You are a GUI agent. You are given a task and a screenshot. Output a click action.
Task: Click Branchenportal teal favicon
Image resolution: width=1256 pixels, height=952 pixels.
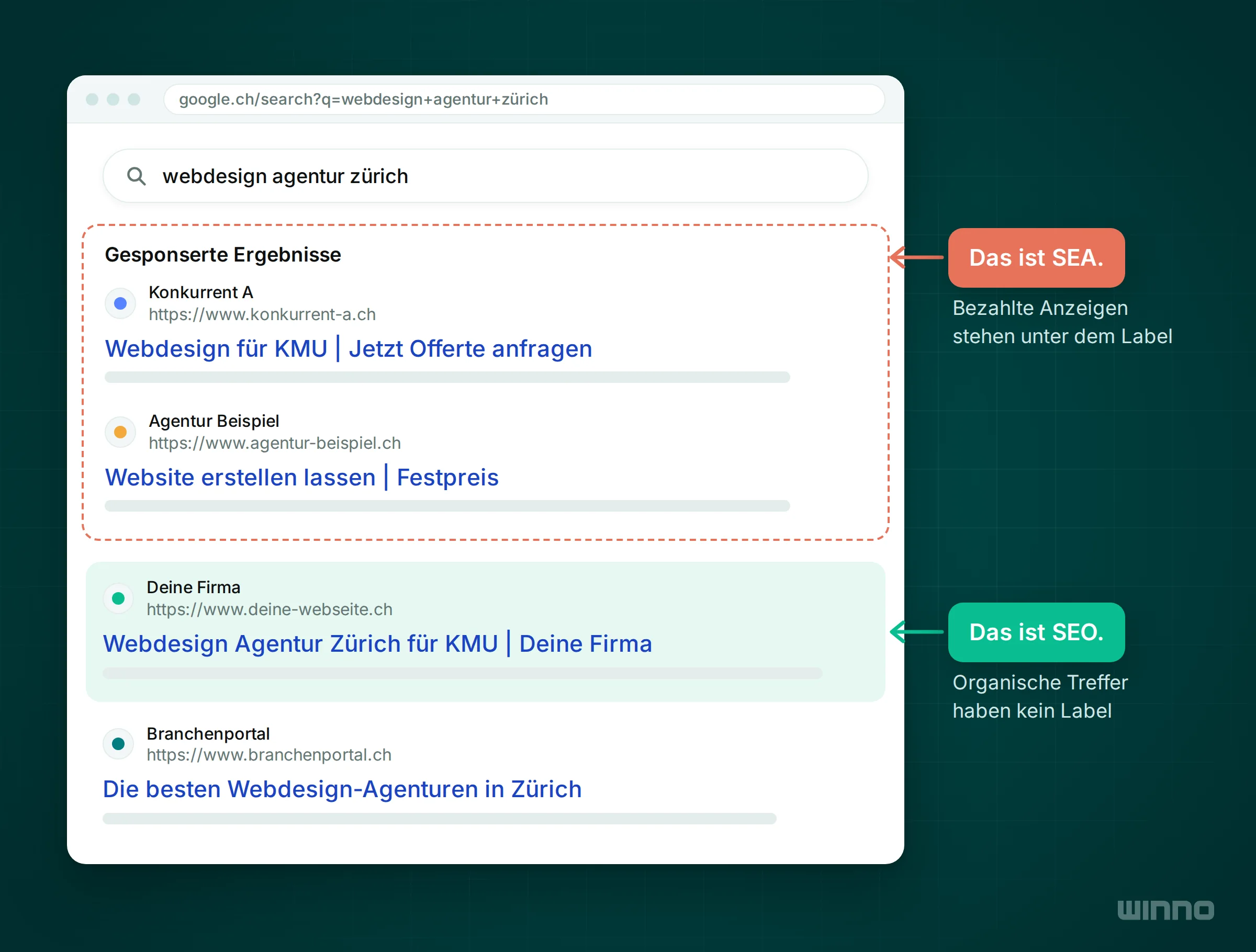(119, 744)
